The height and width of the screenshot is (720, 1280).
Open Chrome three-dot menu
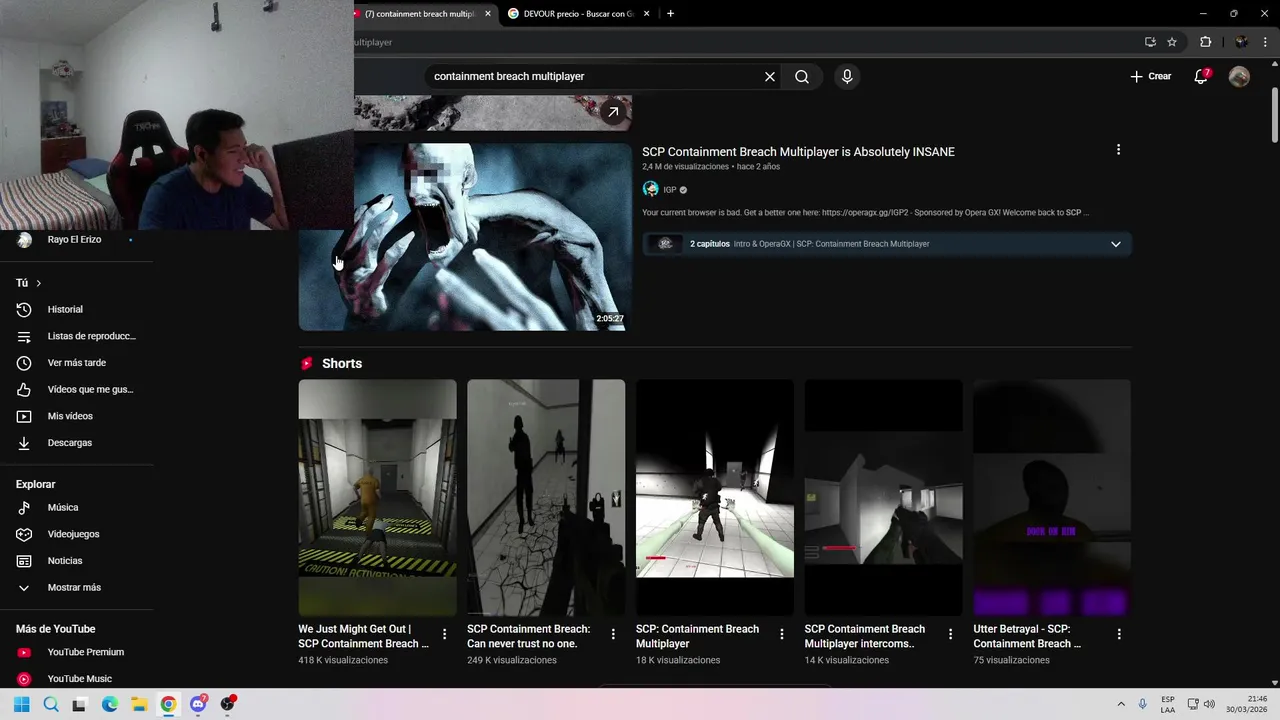click(1265, 42)
